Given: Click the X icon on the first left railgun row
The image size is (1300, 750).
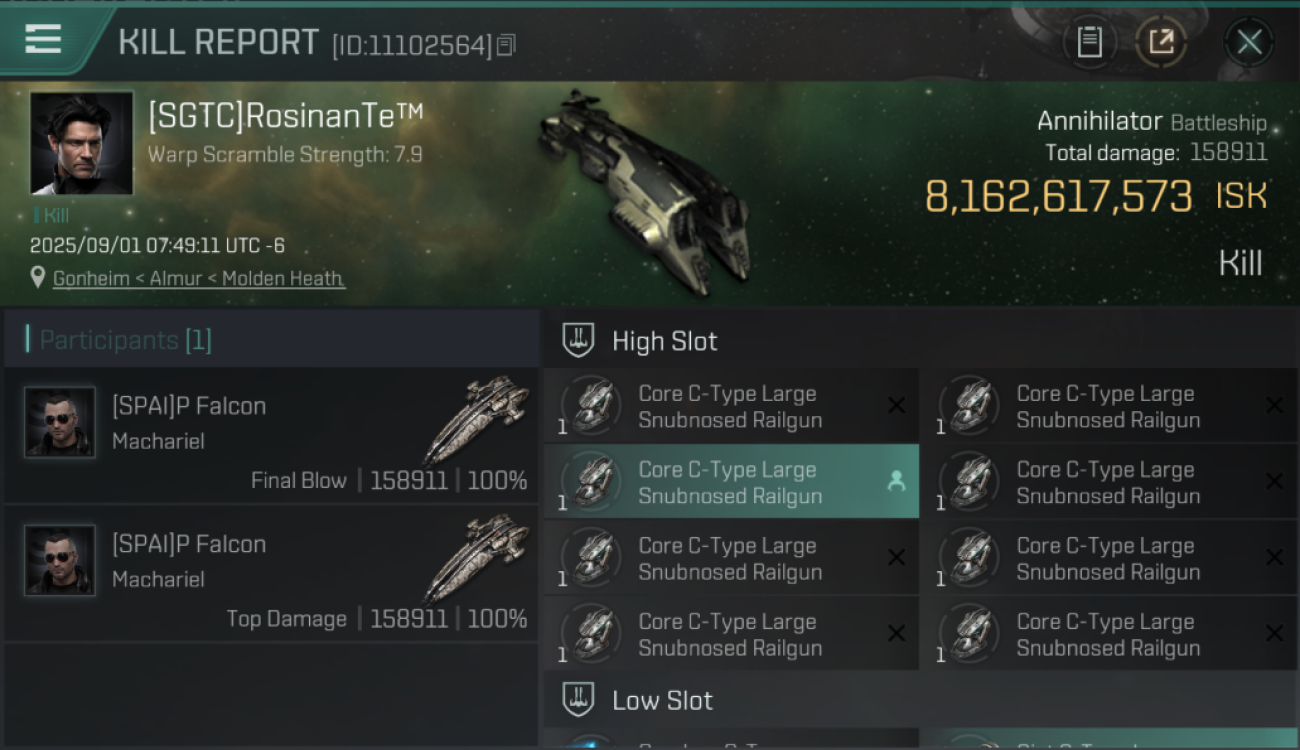Looking at the screenshot, I should (896, 406).
